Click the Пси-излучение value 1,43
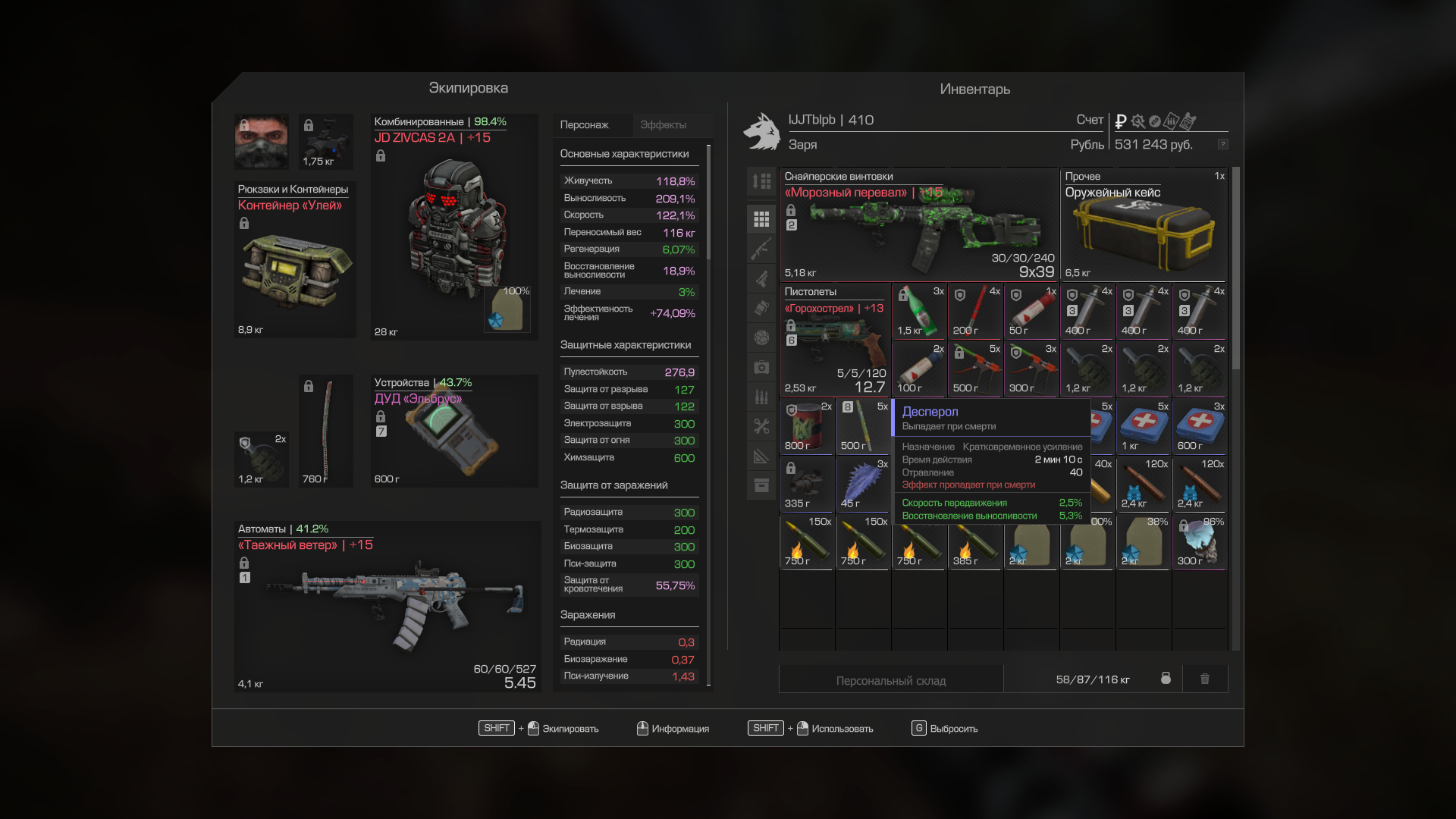Viewport: 1456px width, 819px height. pos(683,676)
